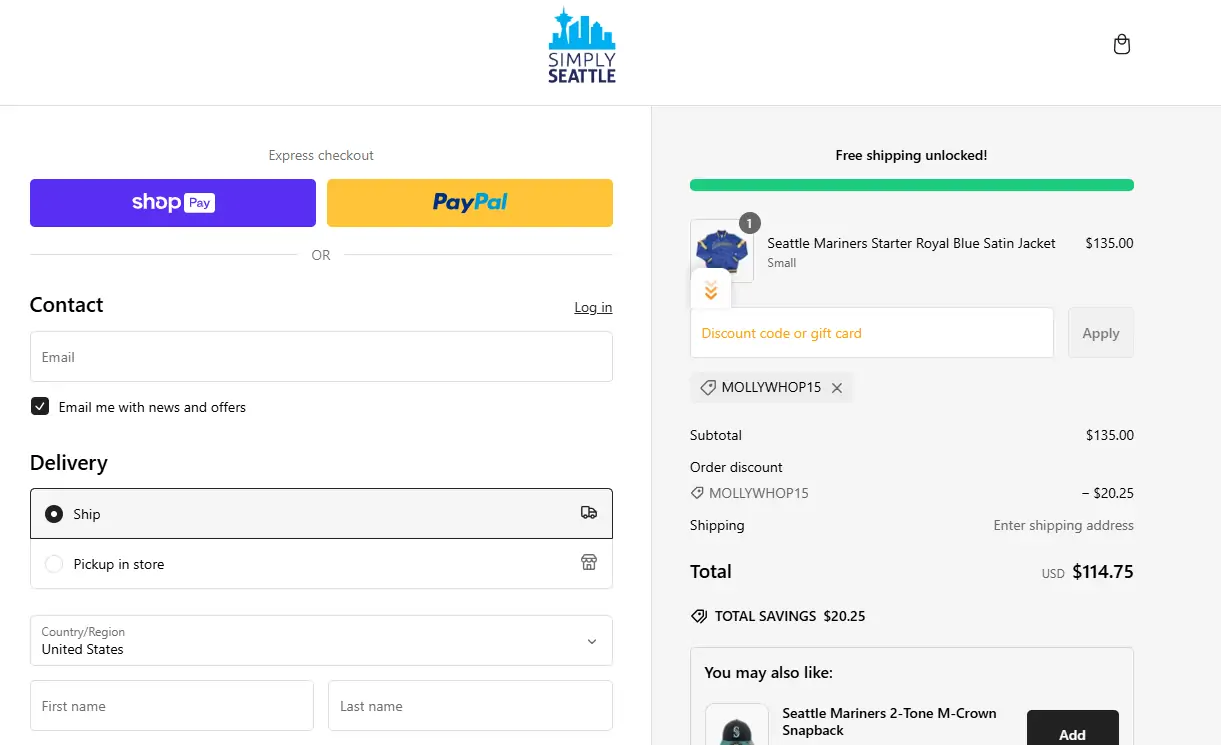Click the truck icon in Ship option
The height and width of the screenshot is (745, 1221).
pyautogui.click(x=589, y=513)
